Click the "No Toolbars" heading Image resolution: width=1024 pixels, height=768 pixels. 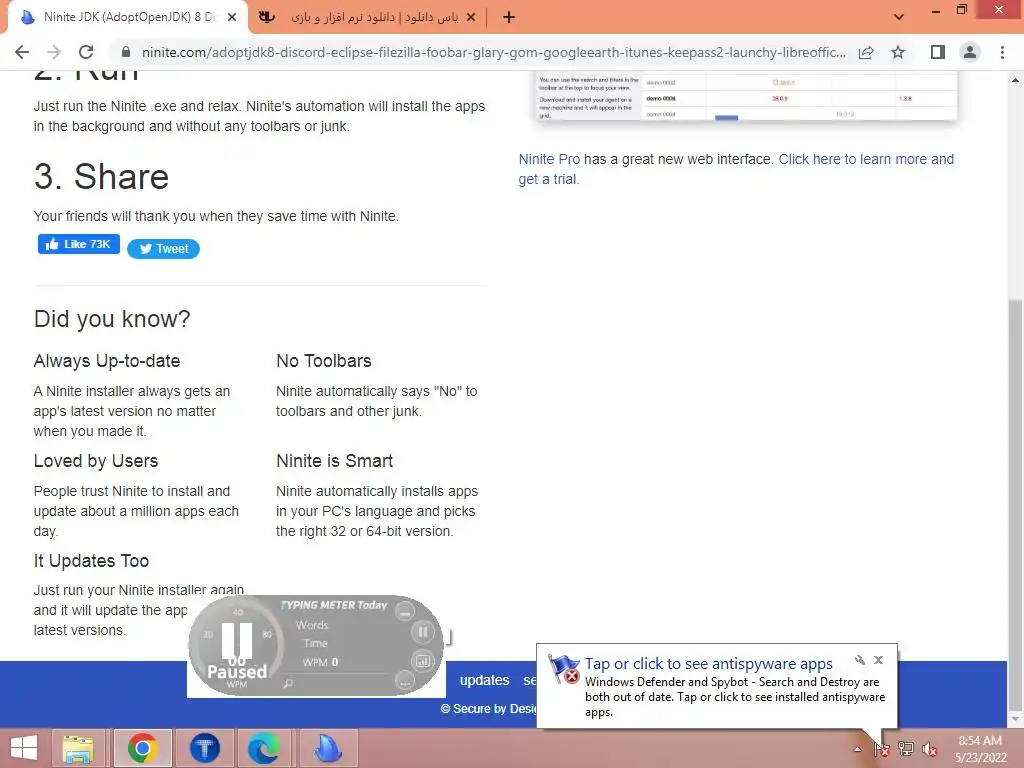(323, 361)
